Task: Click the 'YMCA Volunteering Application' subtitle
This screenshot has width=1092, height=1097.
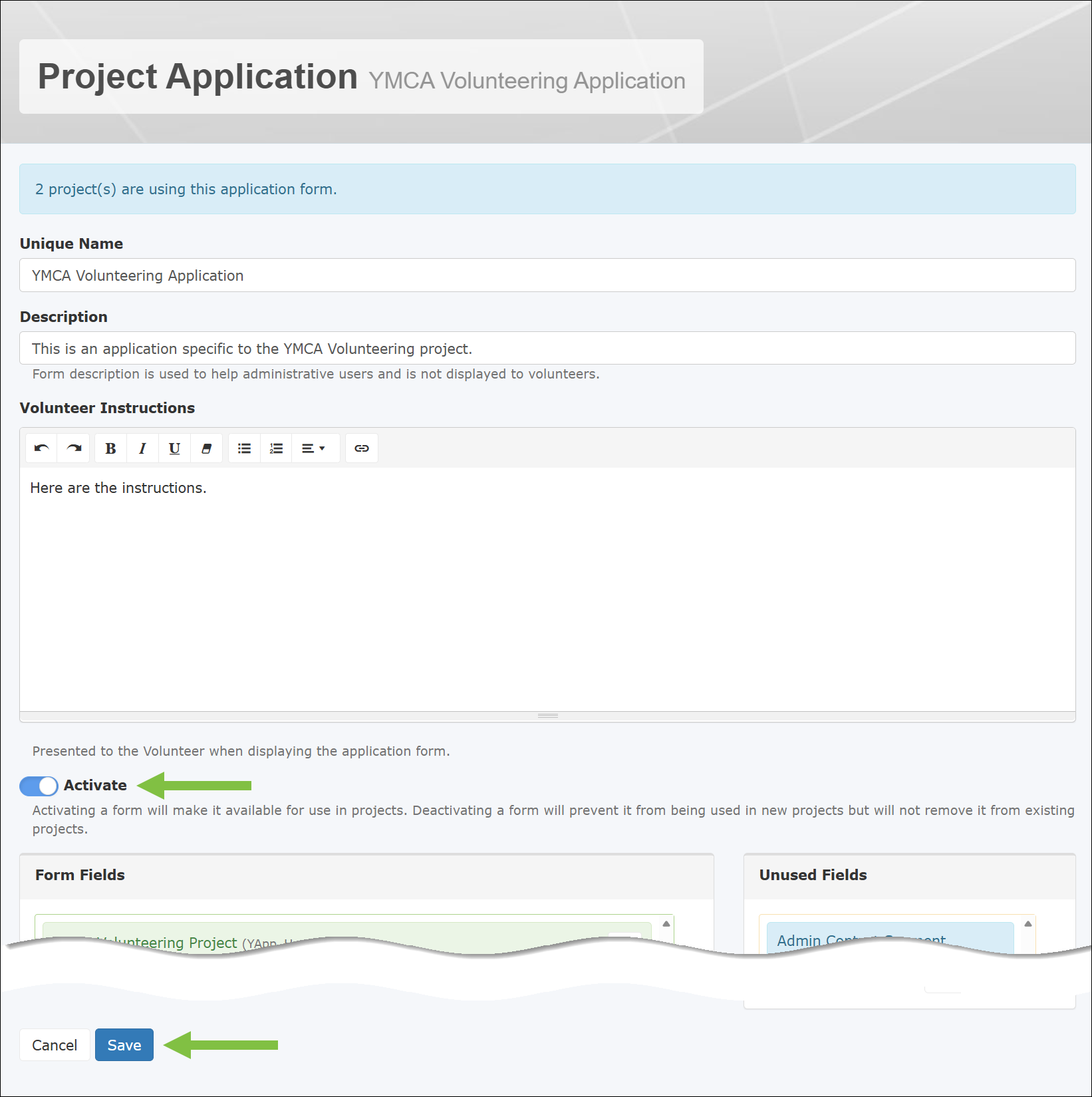Action: tap(527, 80)
